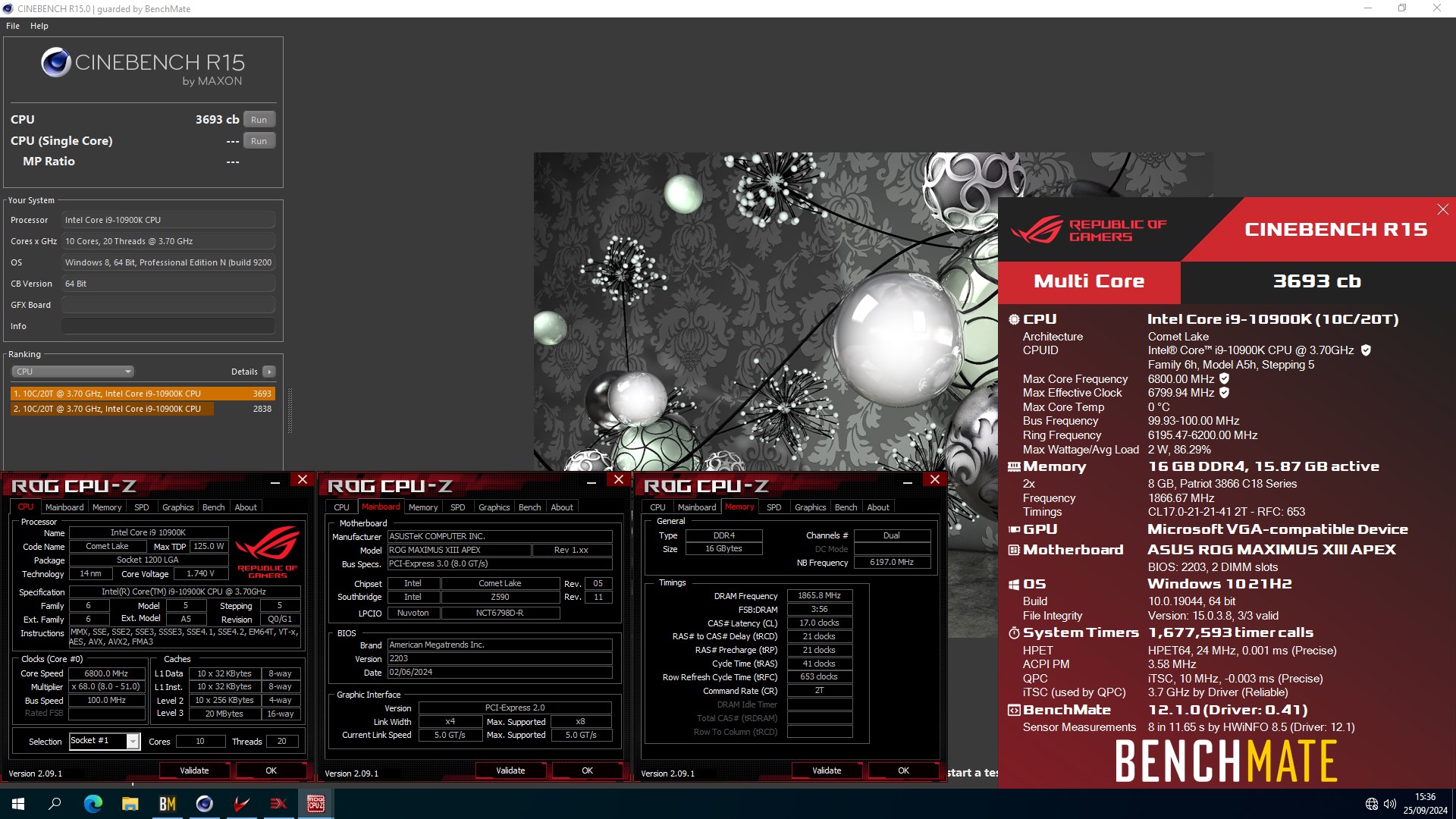Image resolution: width=1456 pixels, height=819 pixels.
Task: Switch to ROG CPU-Z via taskbar icon
Action: pos(315,804)
